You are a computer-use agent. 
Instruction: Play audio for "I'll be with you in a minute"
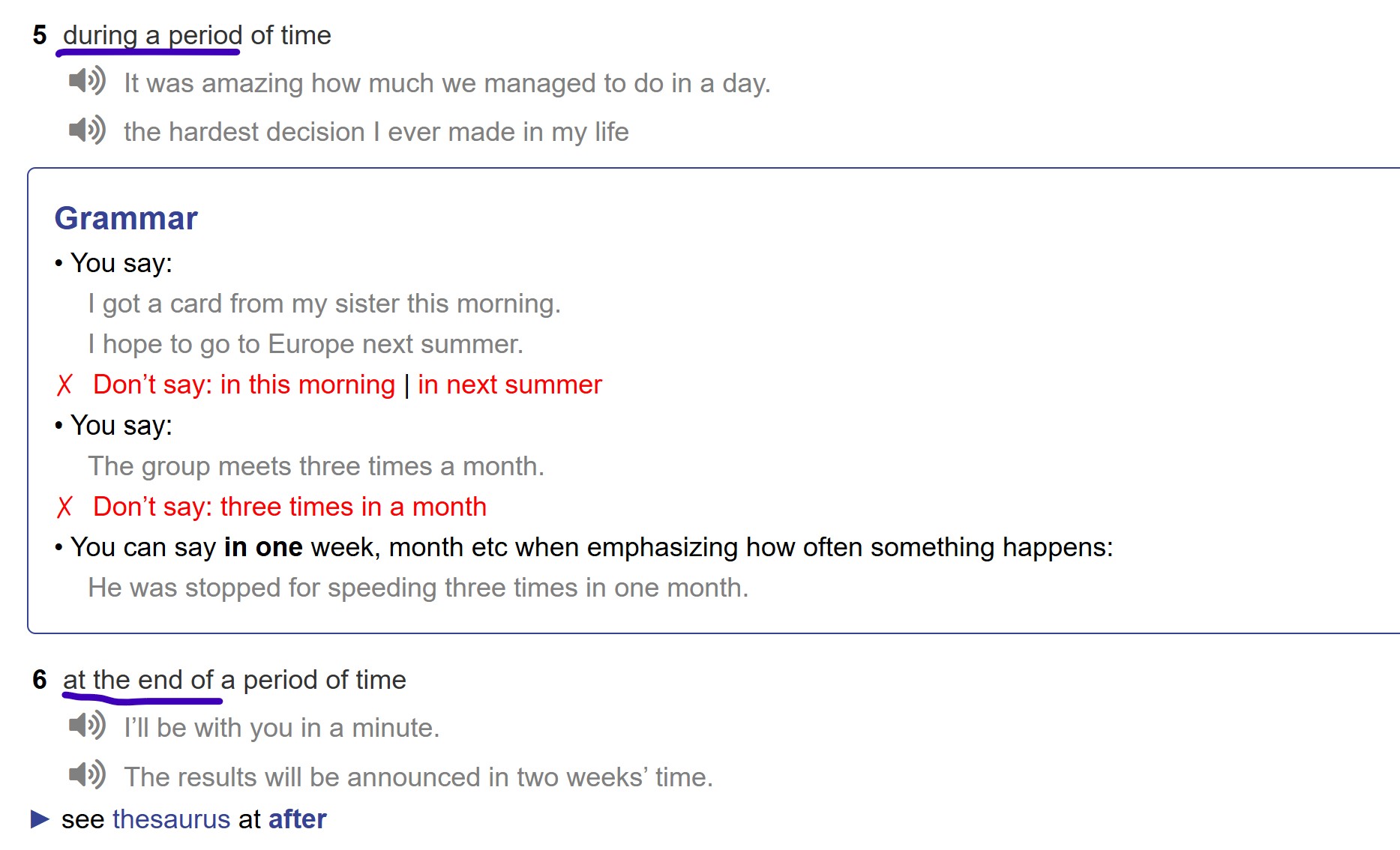(87, 726)
